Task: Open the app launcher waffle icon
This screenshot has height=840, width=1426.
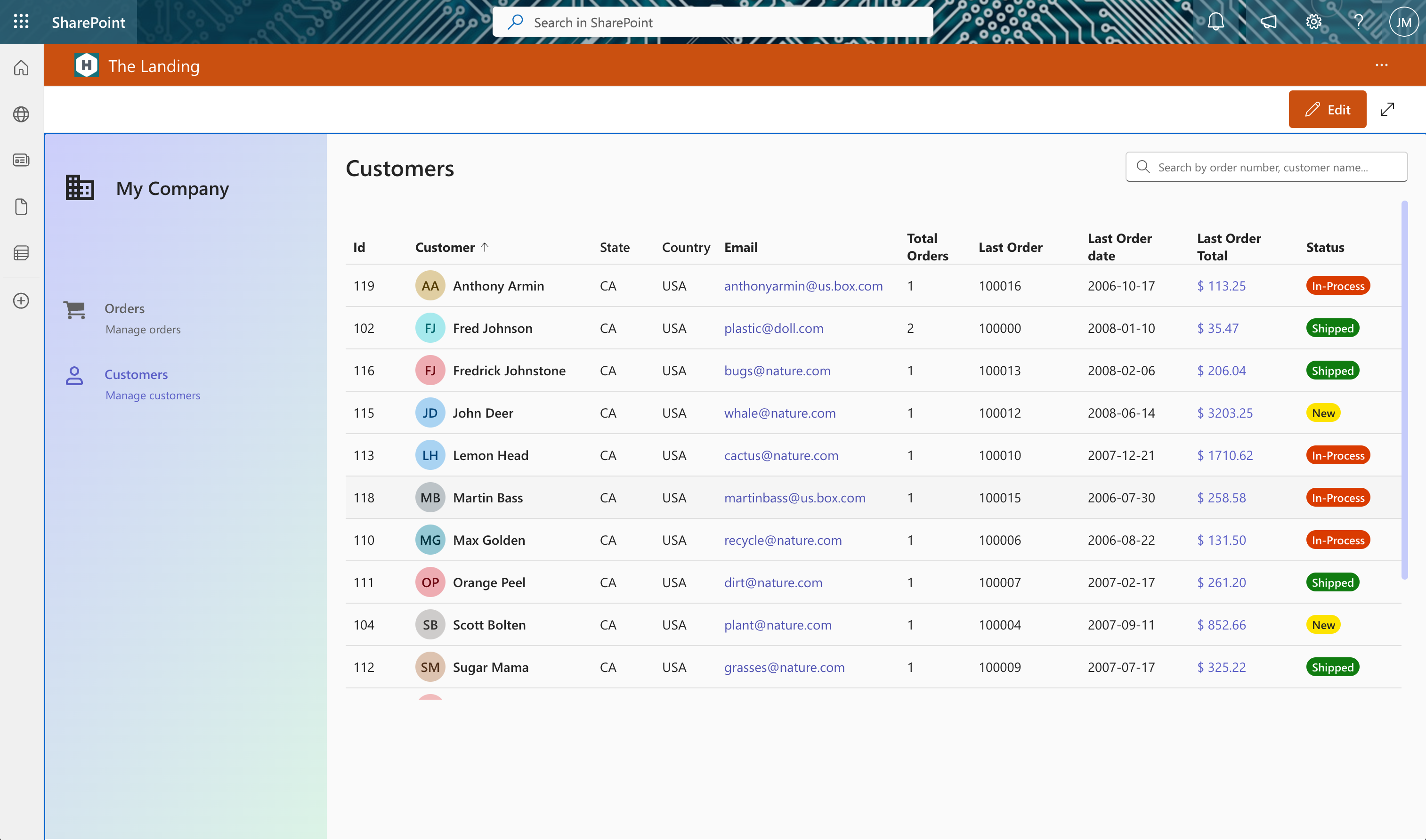Action: pyautogui.click(x=21, y=22)
